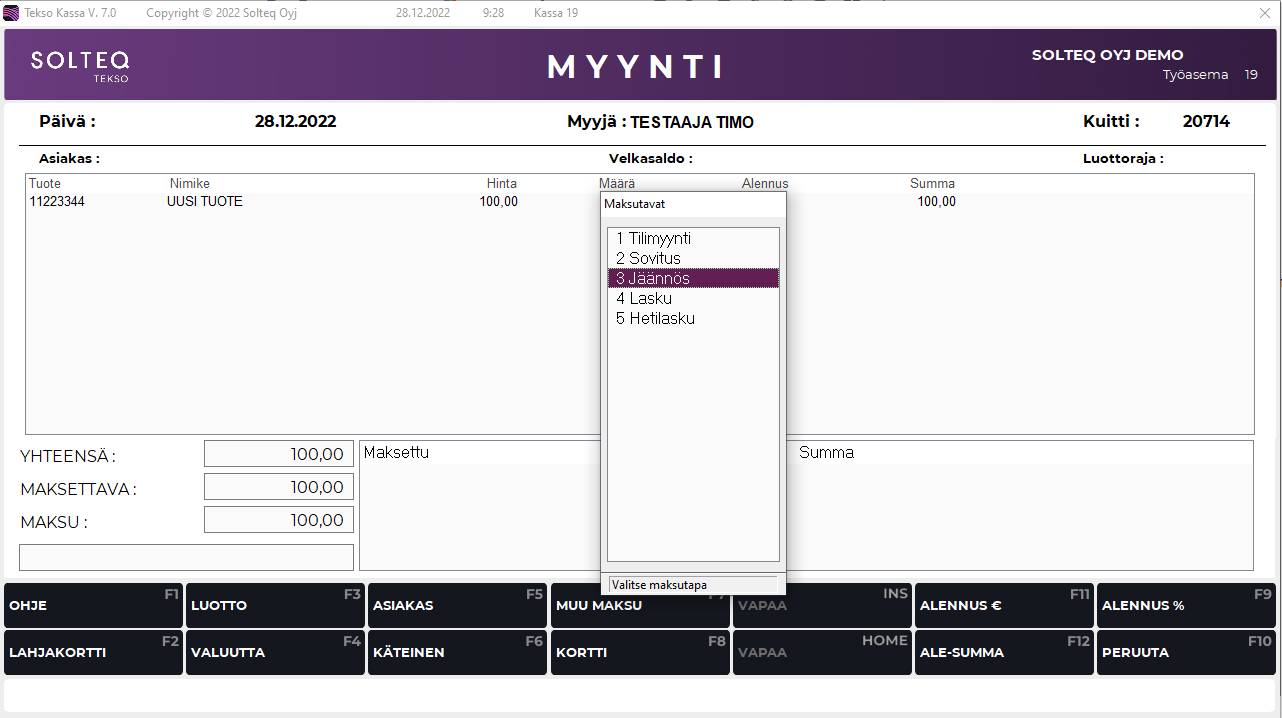Cancel with PERUUTA F10 button
This screenshot has width=1282, height=718.
pos(1185,652)
